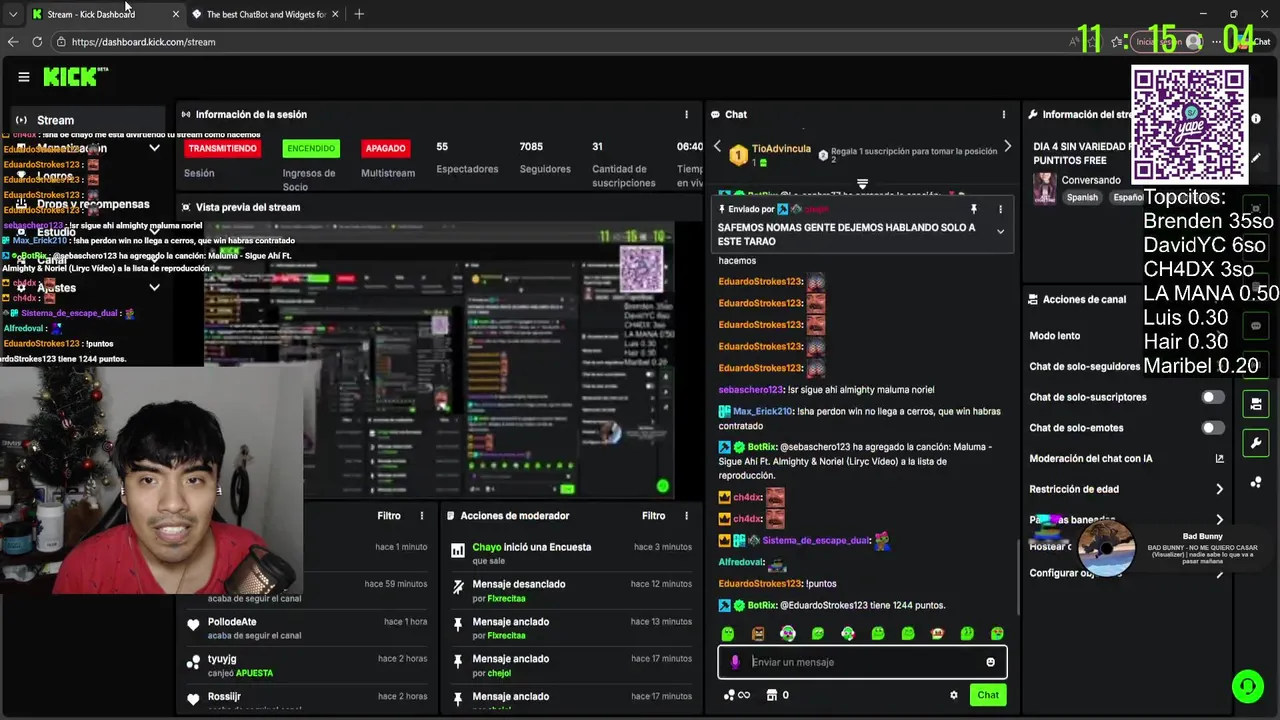Select the wrench tool in right sidebar
The width and height of the screenshot is (1280, 720).
pos(1256,443)
